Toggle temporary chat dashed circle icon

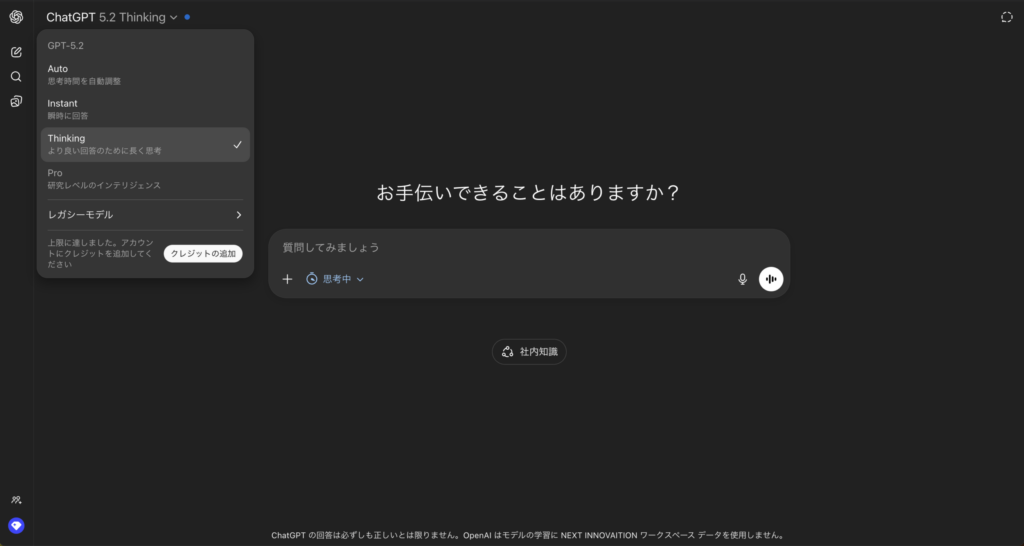pos(1006,17)
